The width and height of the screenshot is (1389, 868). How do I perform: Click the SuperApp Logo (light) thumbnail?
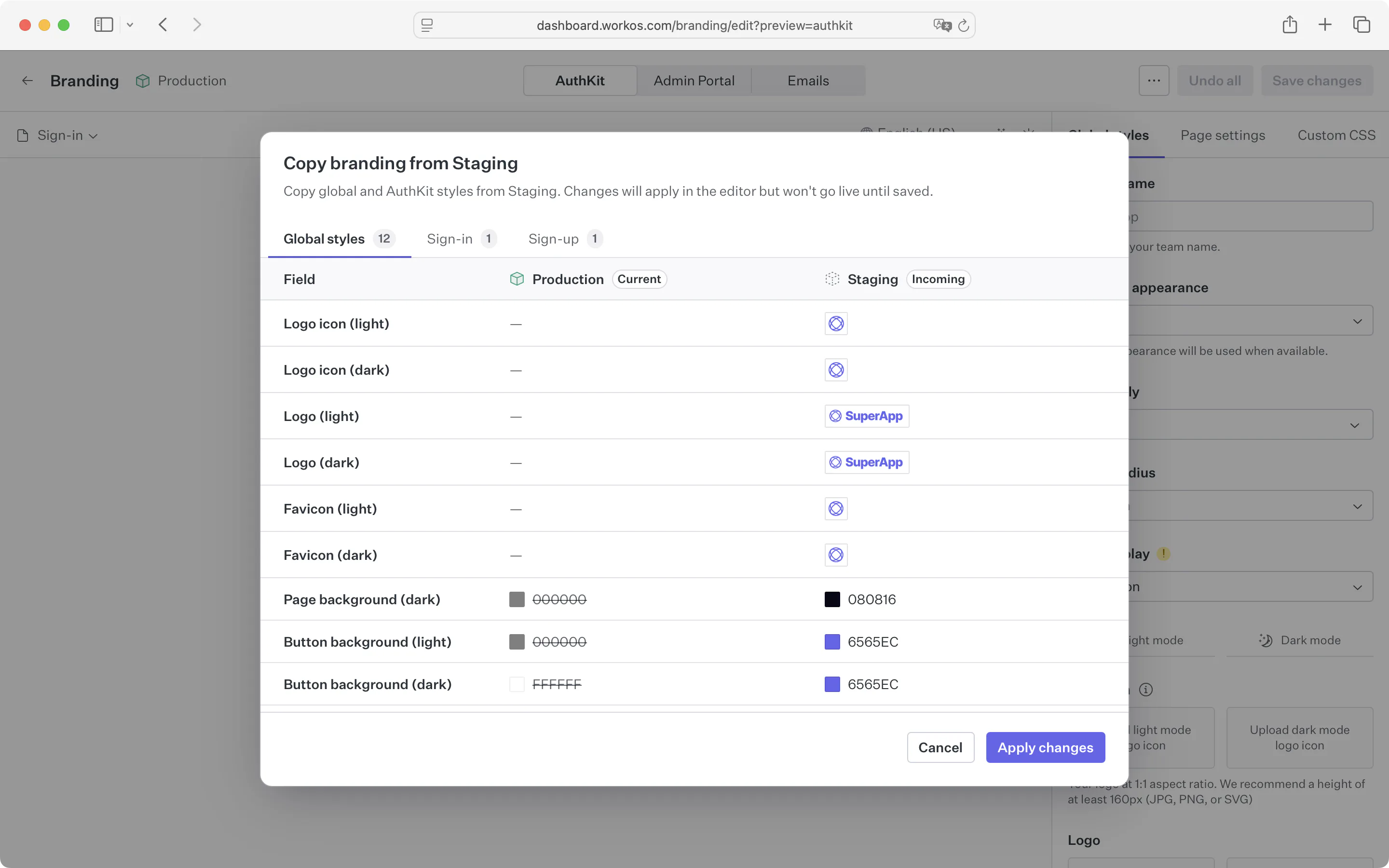click(867, 416)
